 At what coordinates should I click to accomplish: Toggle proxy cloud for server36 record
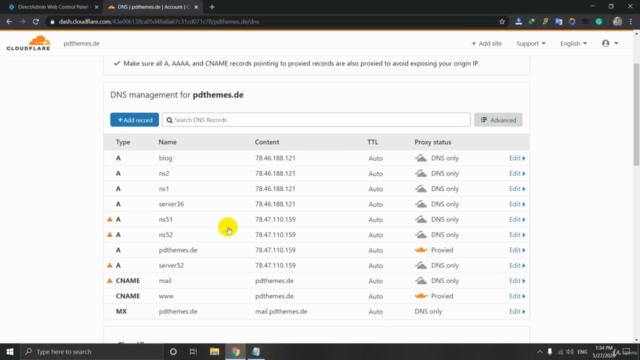tap(421, 204)
